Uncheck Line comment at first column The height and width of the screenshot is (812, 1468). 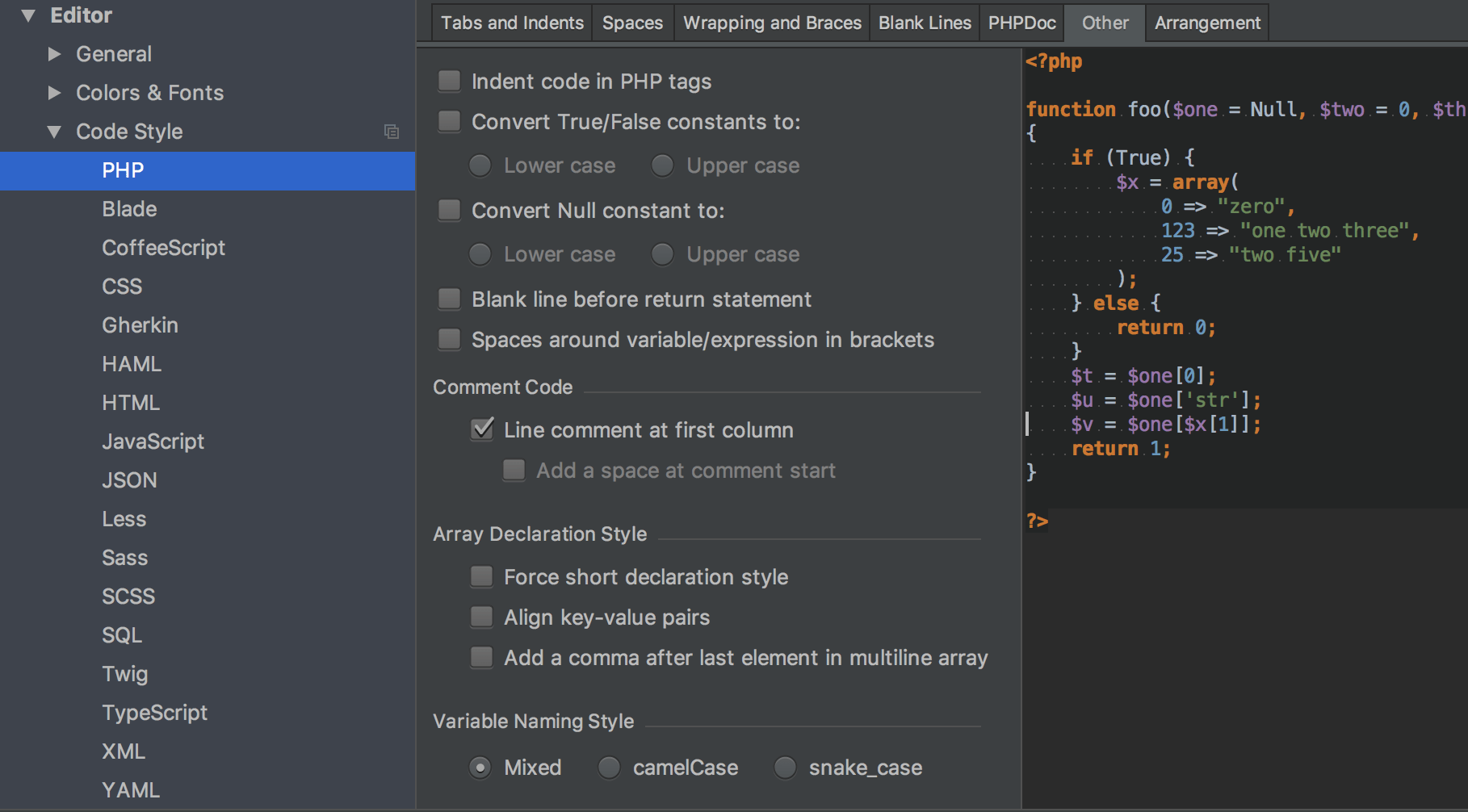(482, 429)
